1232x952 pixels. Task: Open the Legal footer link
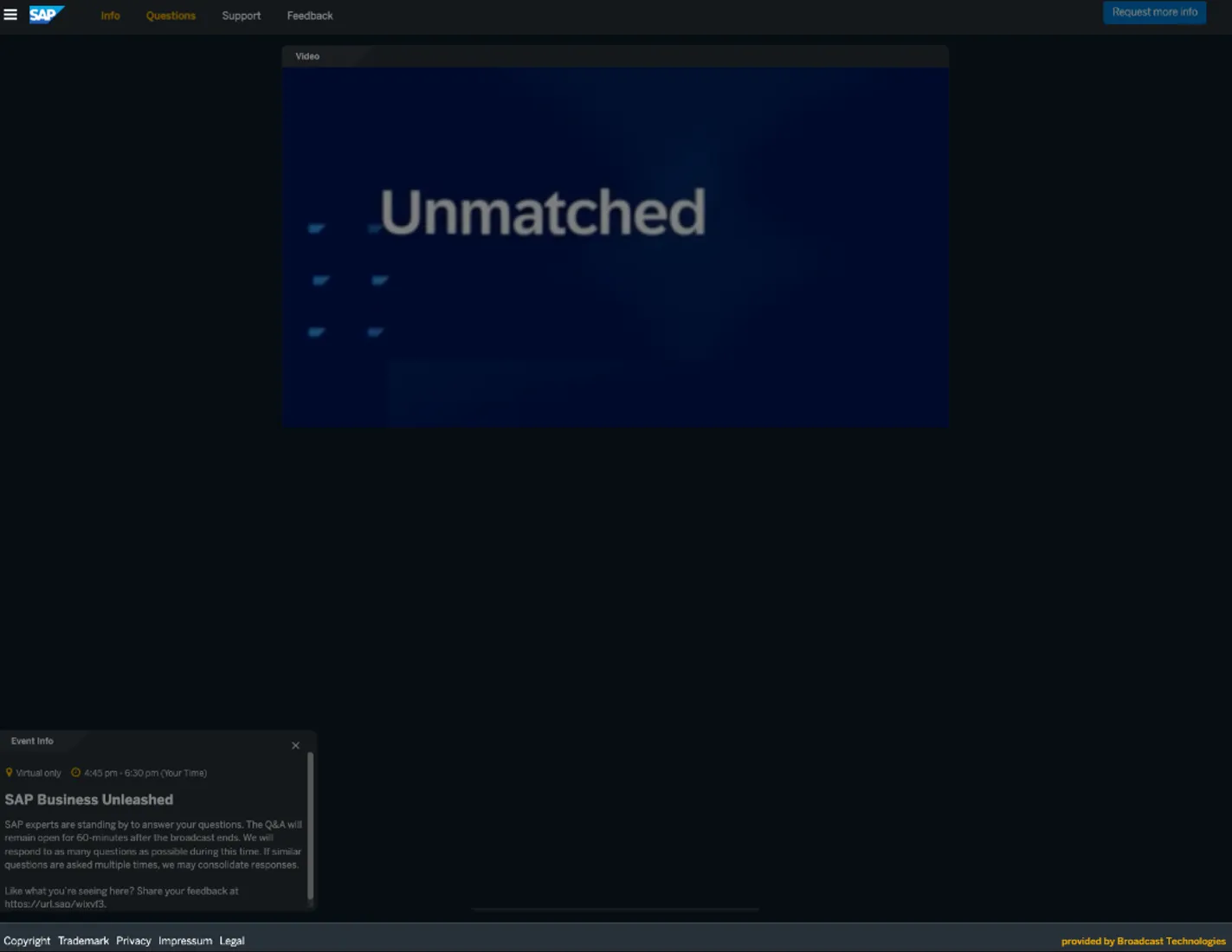[x=231, y=941]
